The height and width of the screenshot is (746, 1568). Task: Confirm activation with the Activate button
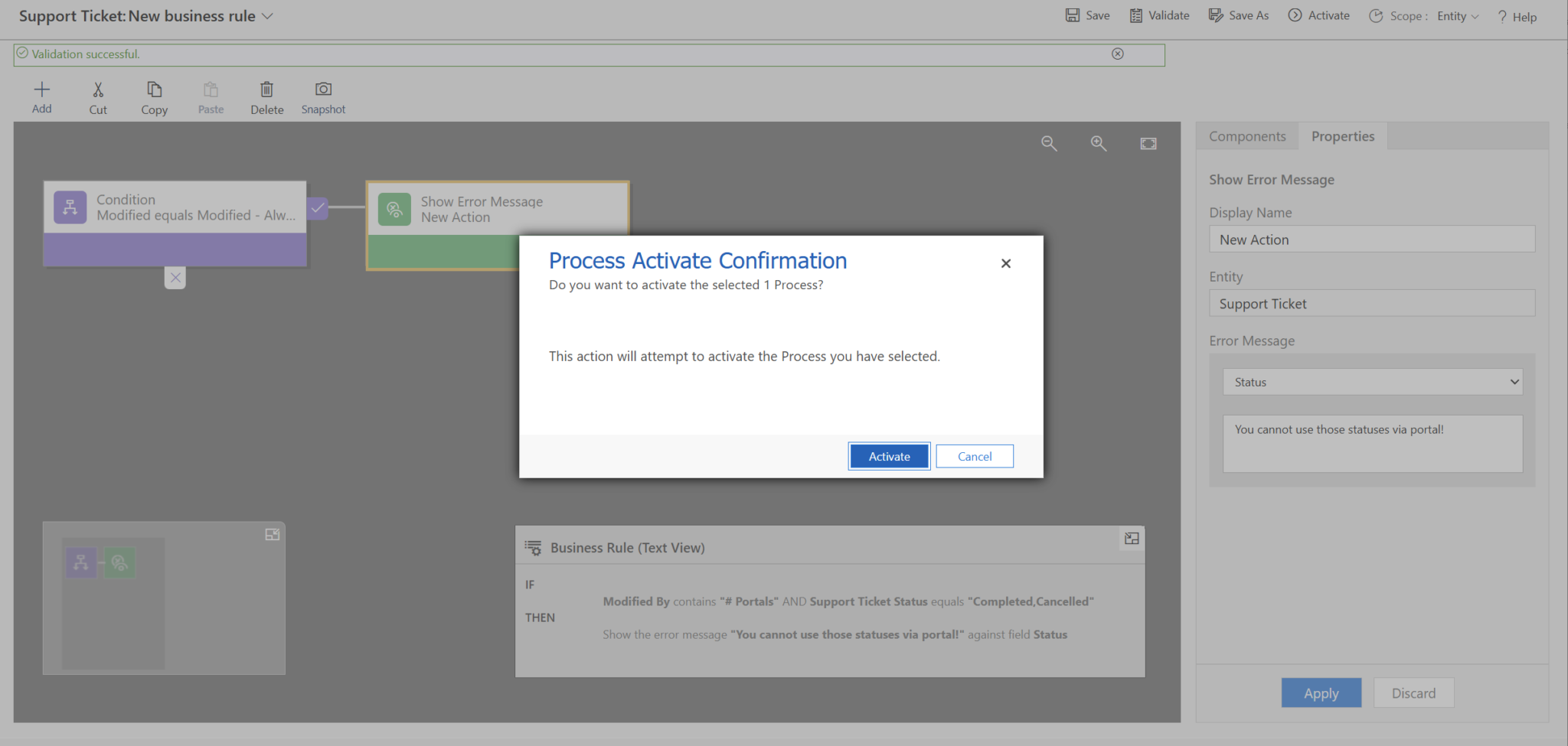pos(888,455)
